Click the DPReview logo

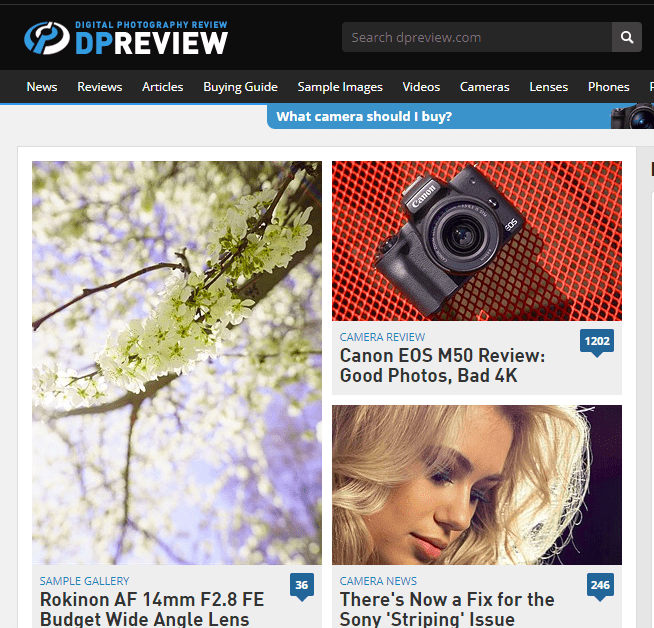click(126, 38)
